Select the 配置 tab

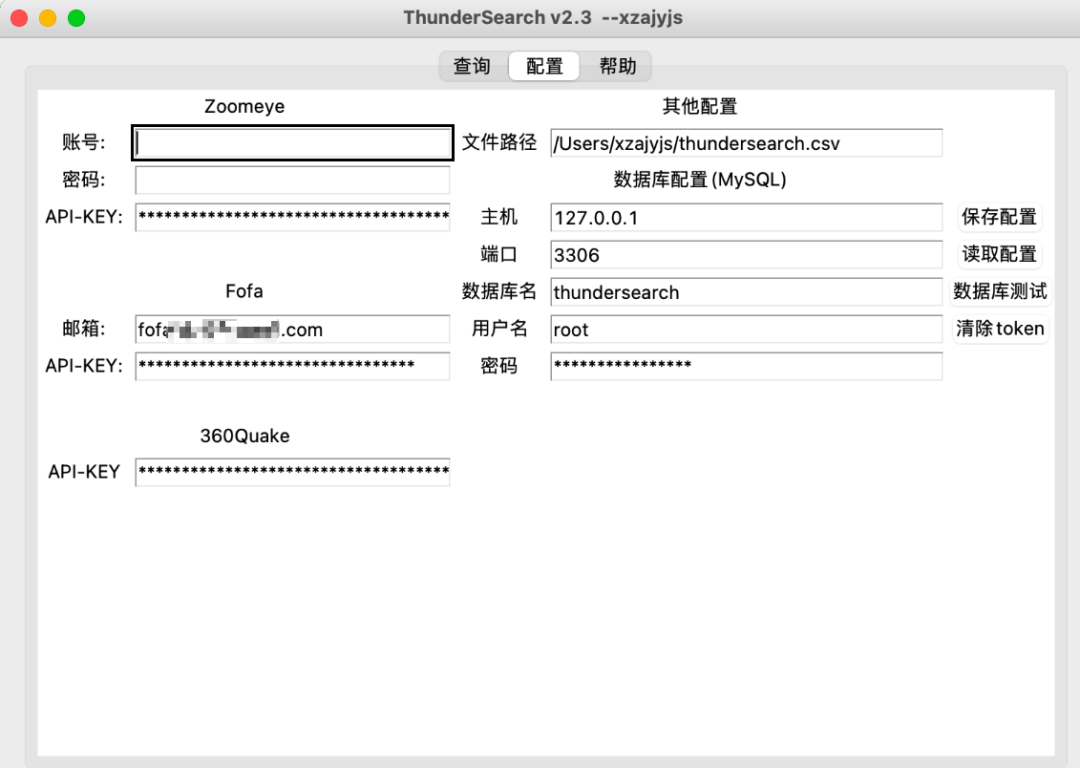click(544, 66)
